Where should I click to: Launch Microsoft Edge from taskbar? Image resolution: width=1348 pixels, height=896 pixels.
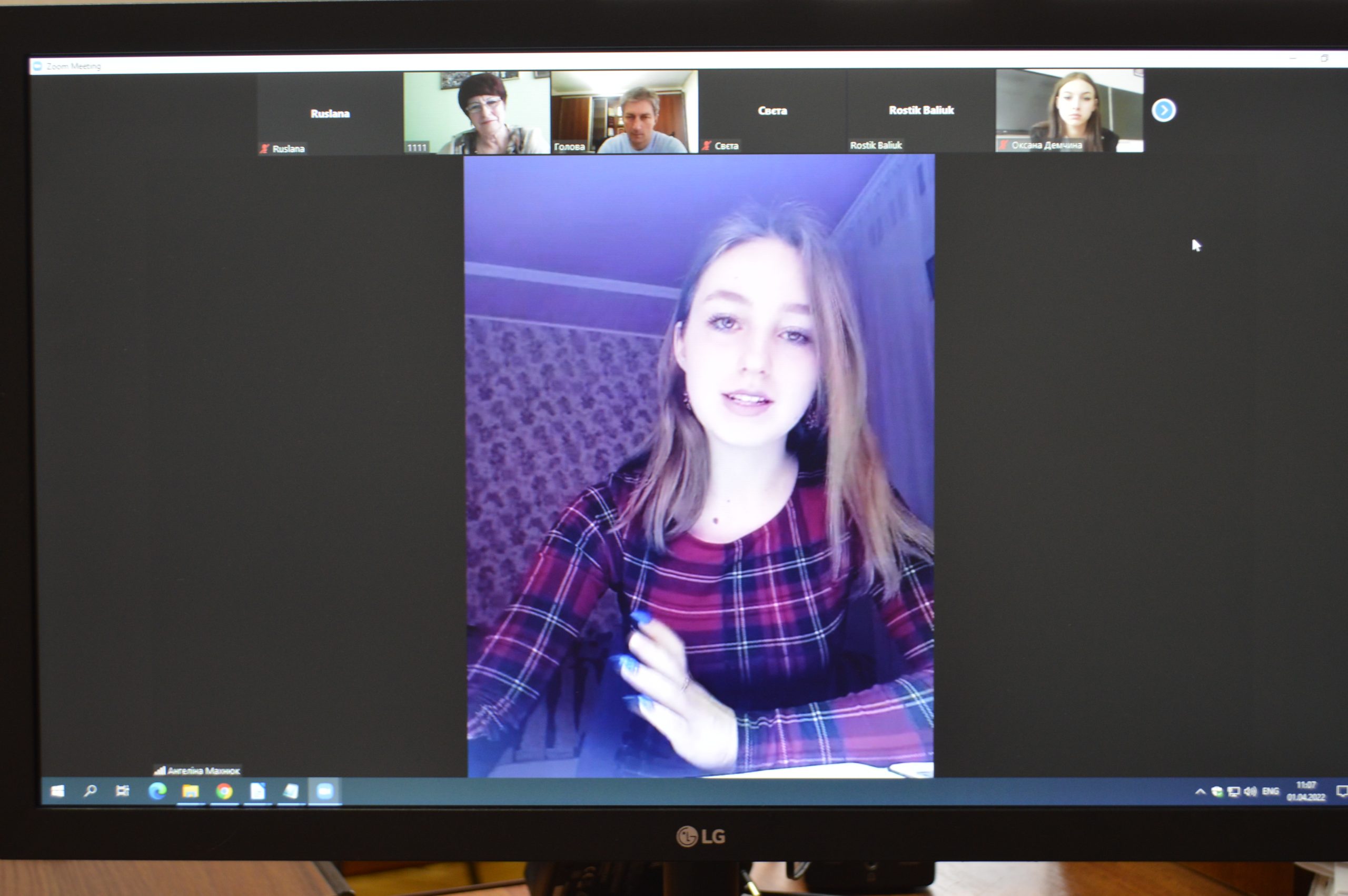coord(157,791)
